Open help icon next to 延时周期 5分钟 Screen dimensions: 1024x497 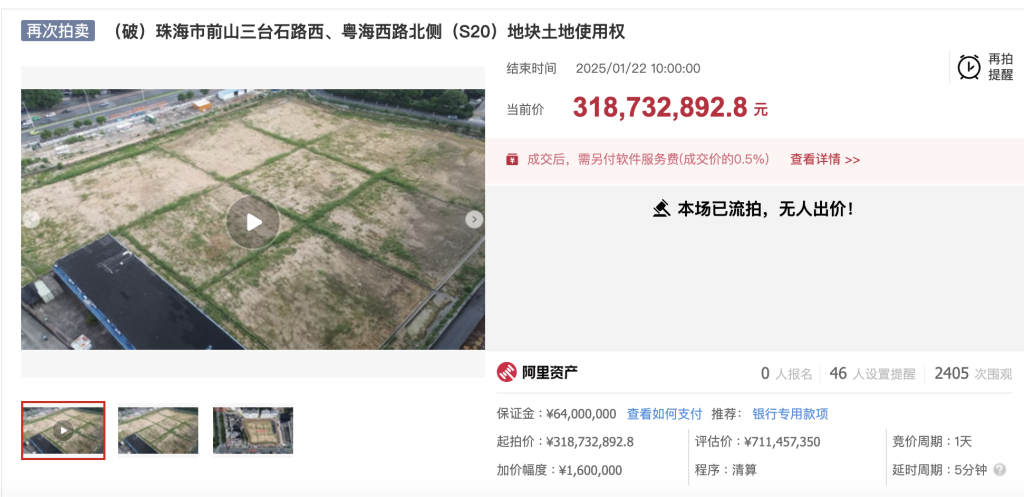click(x=999, y=470)
